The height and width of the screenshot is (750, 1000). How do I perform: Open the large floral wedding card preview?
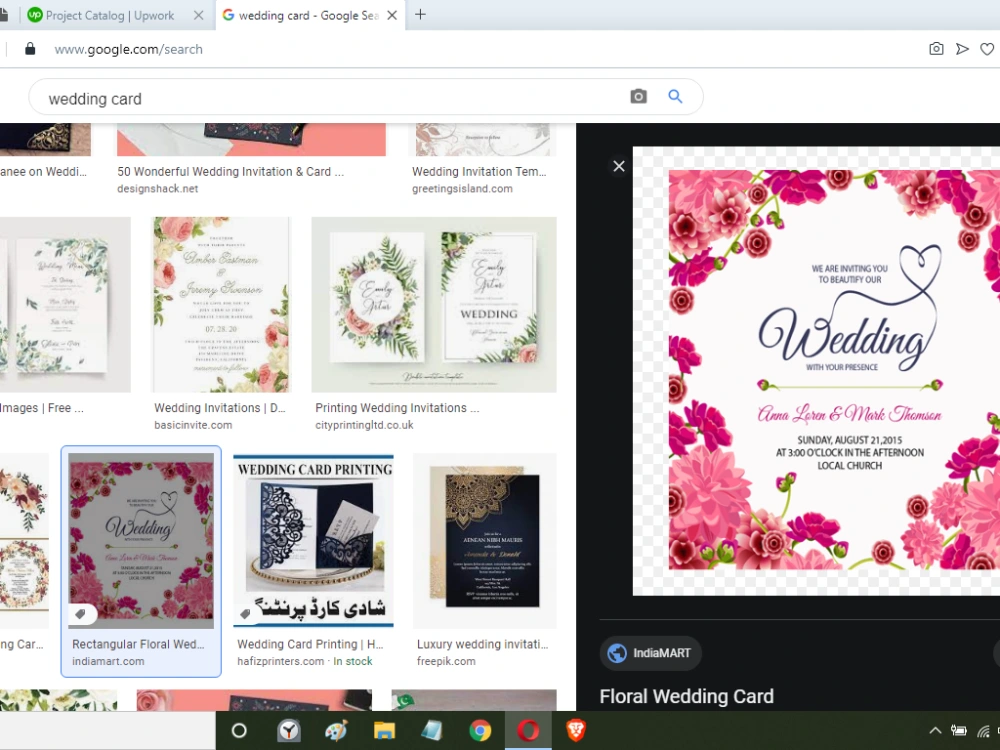(816, 371)
